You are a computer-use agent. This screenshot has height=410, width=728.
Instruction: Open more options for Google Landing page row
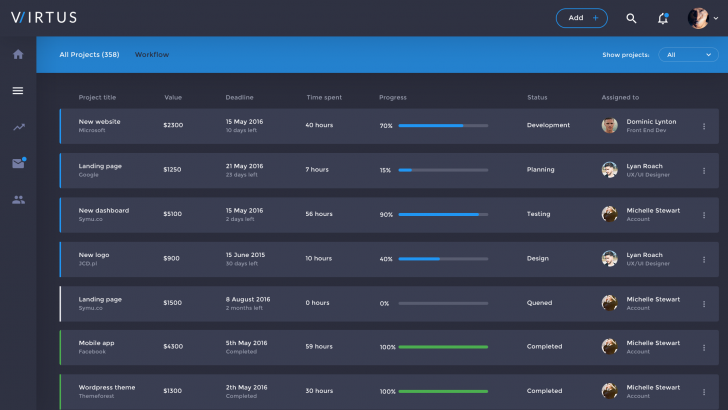tap(704, 171)
